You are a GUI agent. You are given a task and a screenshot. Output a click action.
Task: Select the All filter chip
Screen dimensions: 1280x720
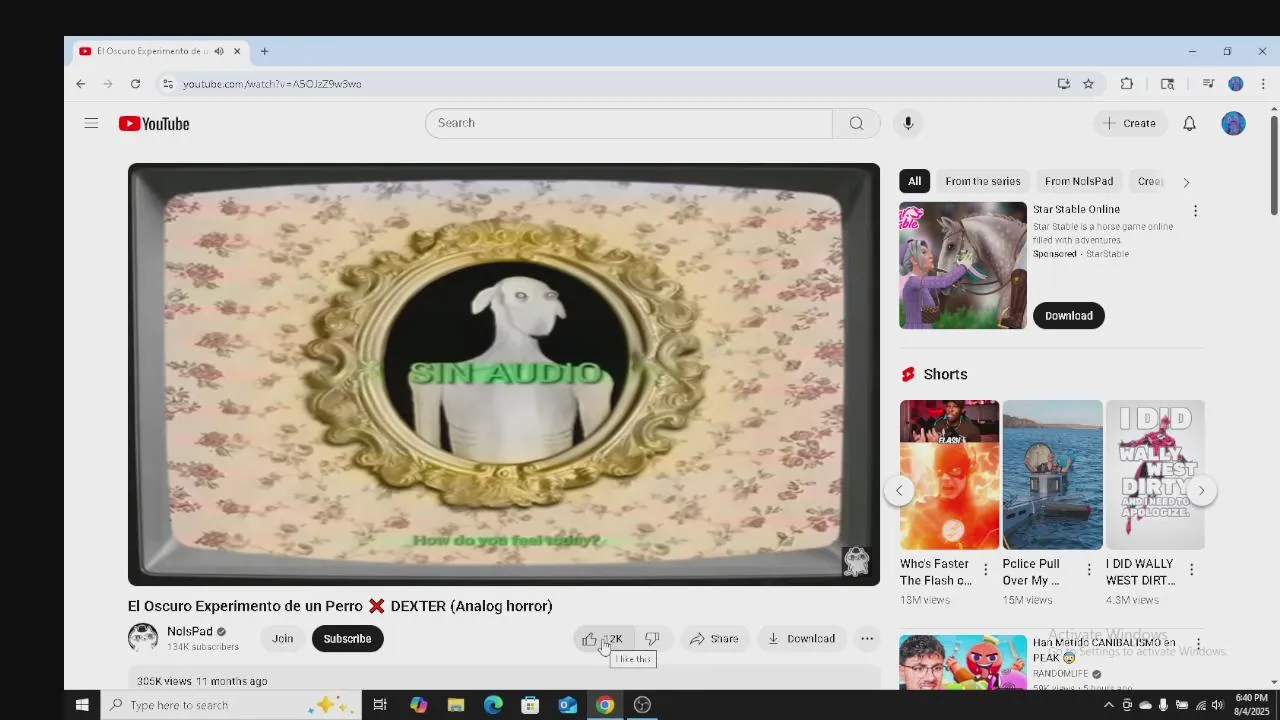[x=914, y=181]
